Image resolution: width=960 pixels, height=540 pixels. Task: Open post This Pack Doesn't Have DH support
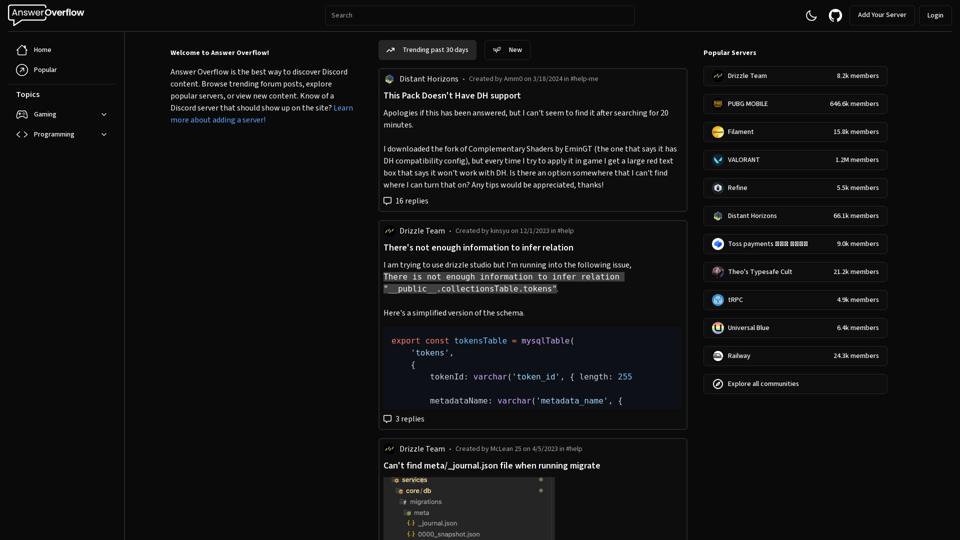(x=452, y=96)
